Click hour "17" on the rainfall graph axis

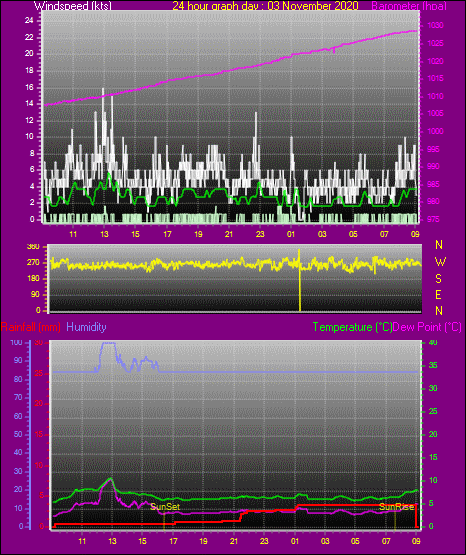(x=173, y=541)
